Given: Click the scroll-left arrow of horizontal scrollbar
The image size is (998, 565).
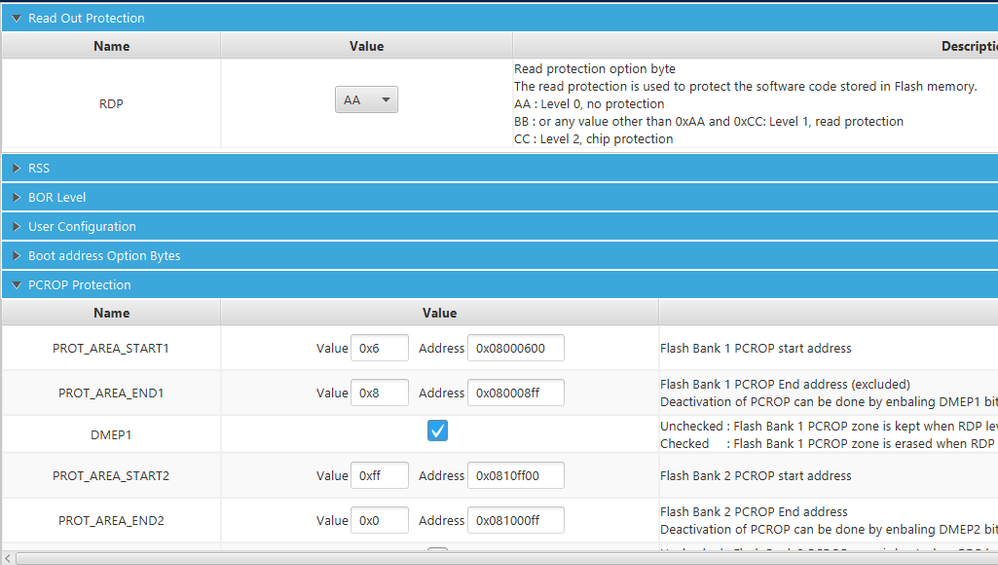Looking at the screenshot, I should (x=7, y=558).
